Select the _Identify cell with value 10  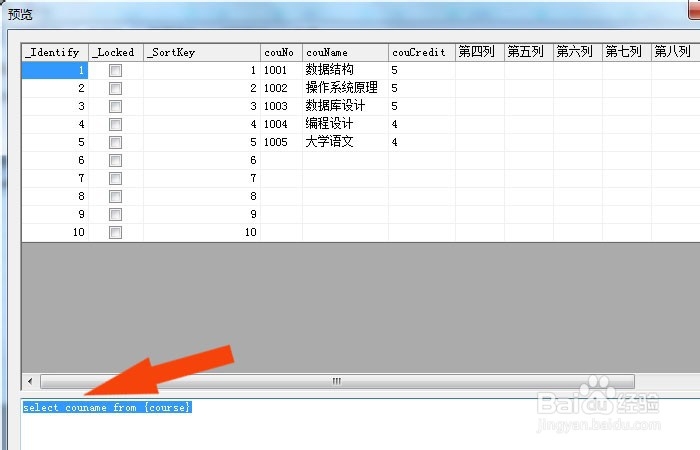click(55, 232)
